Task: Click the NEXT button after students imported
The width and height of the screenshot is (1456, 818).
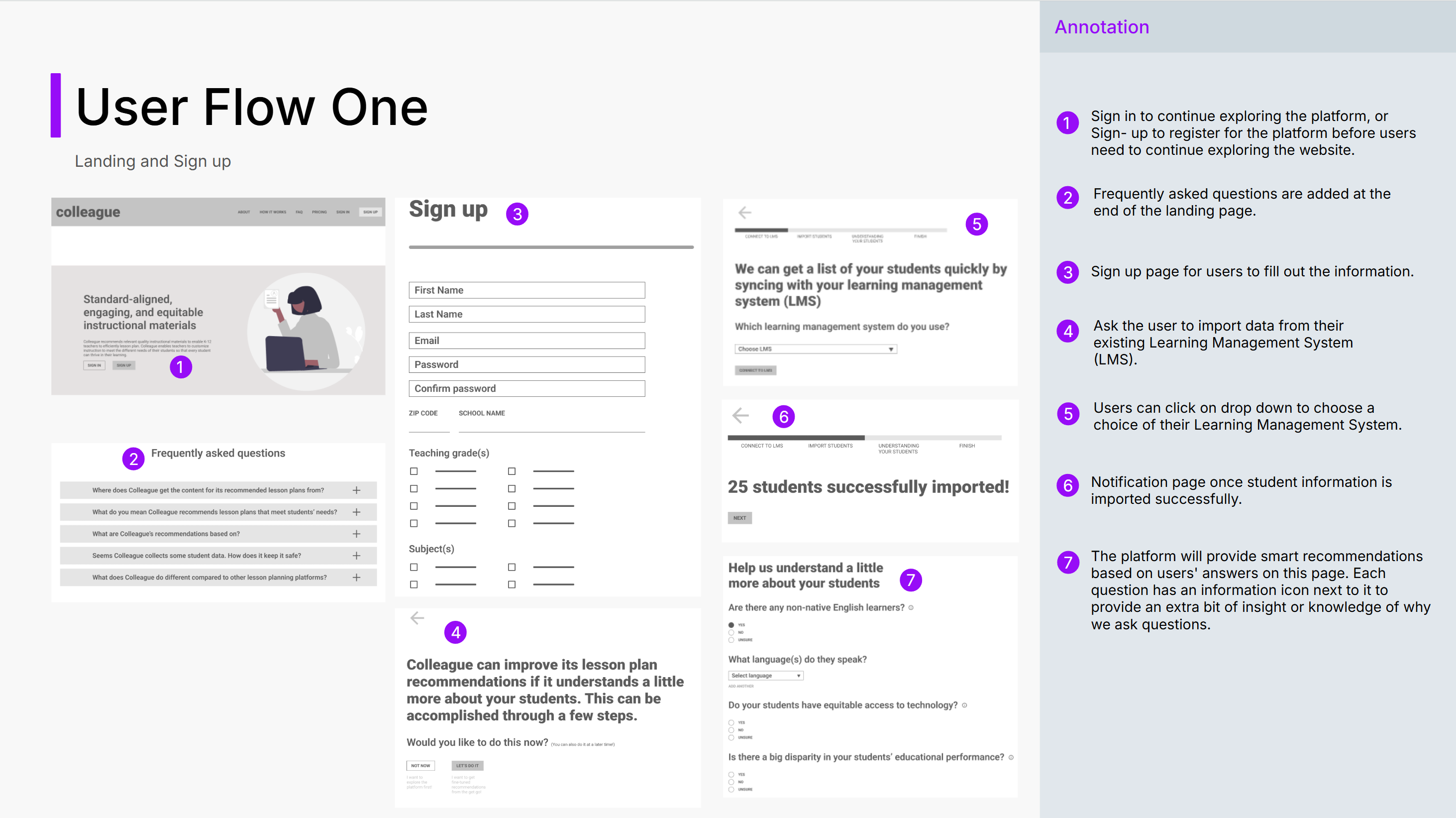Action: pyautogui.click(x=739, y=518)
